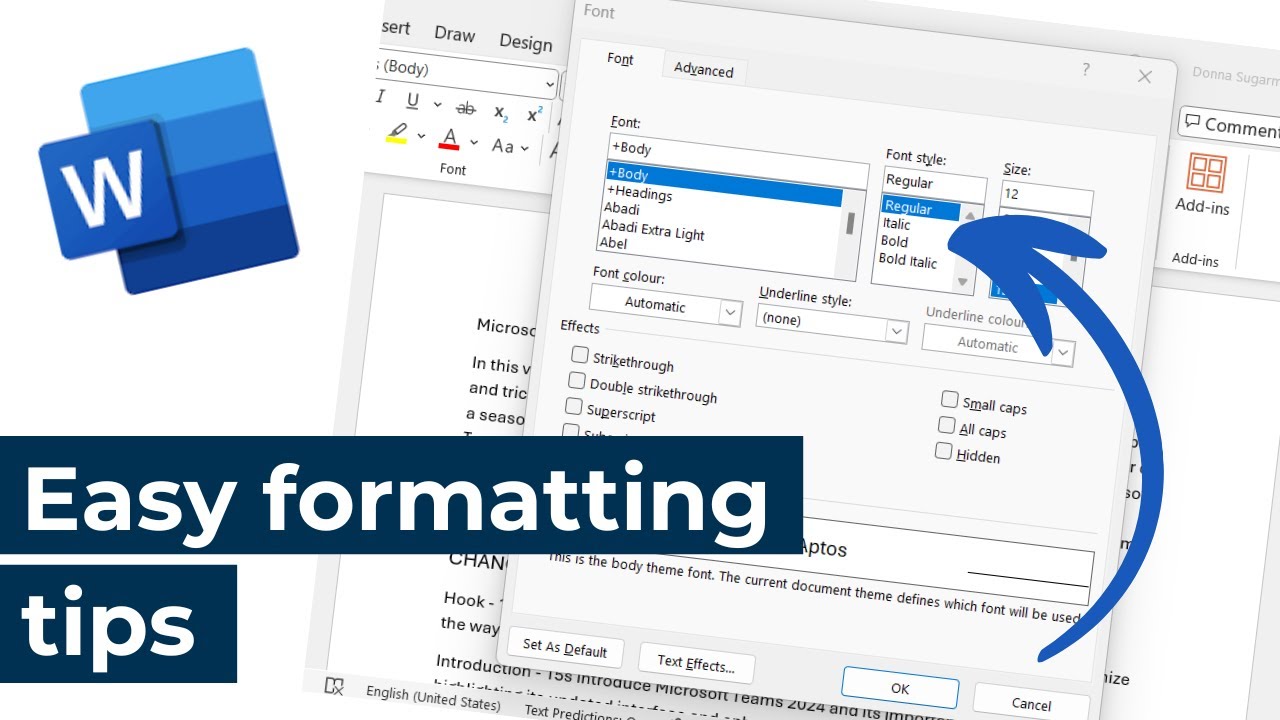This screenshot has height=720, width=1280.
Task: Click English (United States) in status bar
Action: click(433, 698)
